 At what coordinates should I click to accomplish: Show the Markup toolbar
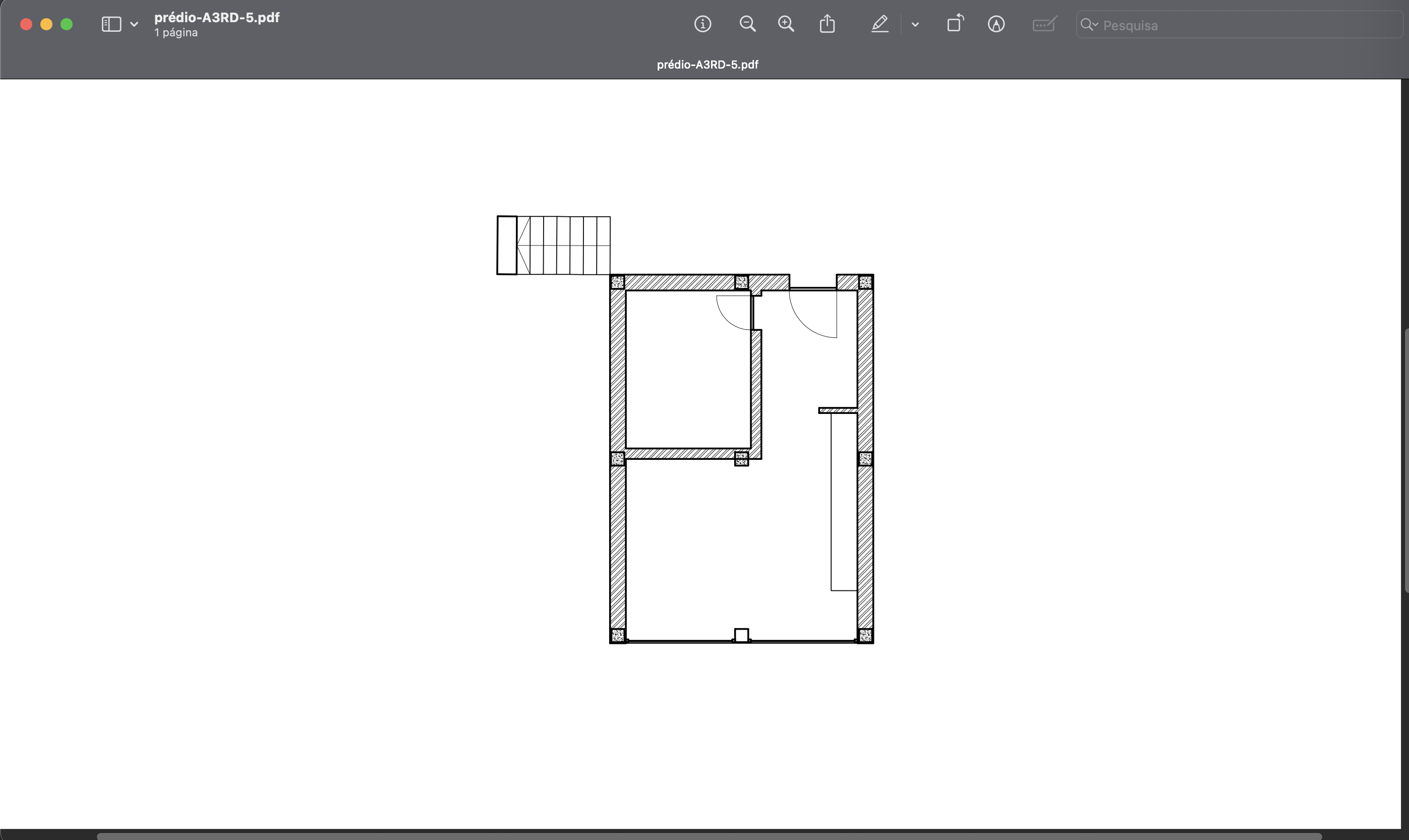click(x=996, y=24)
